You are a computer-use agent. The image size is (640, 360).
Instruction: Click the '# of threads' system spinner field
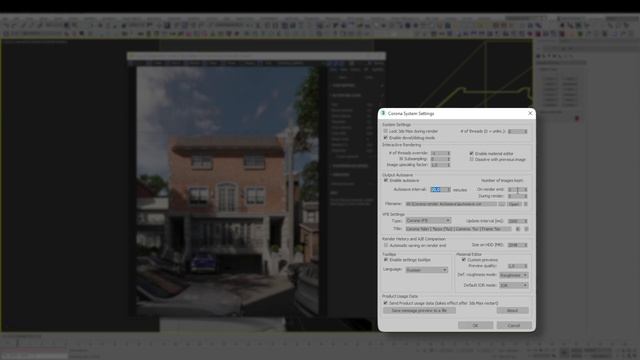(x=517, y=131)
